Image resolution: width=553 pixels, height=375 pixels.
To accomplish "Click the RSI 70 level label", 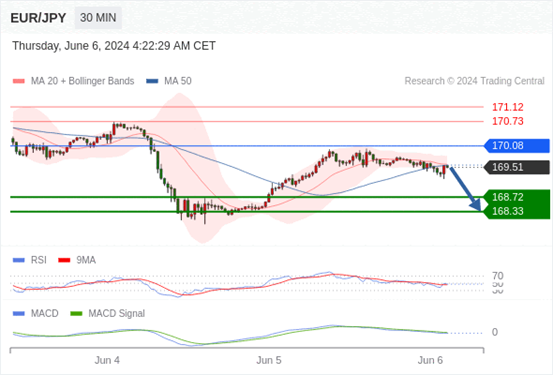I will coord(498,276).
